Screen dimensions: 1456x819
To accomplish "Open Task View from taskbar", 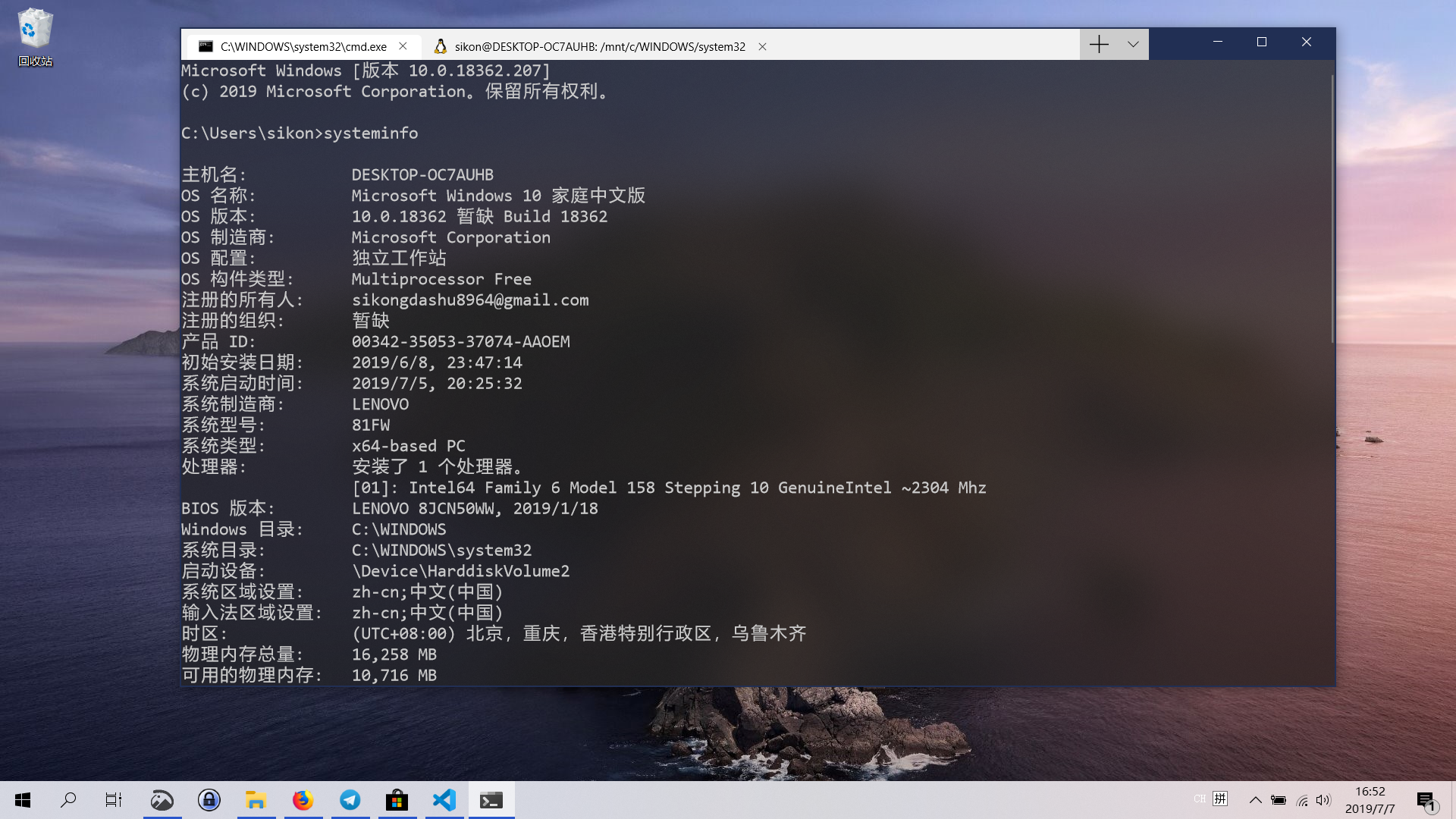I will point(114,800).
